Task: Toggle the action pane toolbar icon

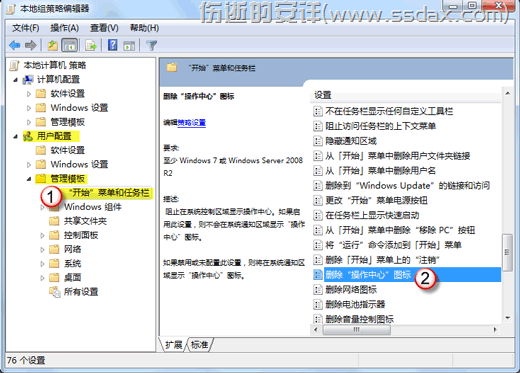Action: pos(129,46)
